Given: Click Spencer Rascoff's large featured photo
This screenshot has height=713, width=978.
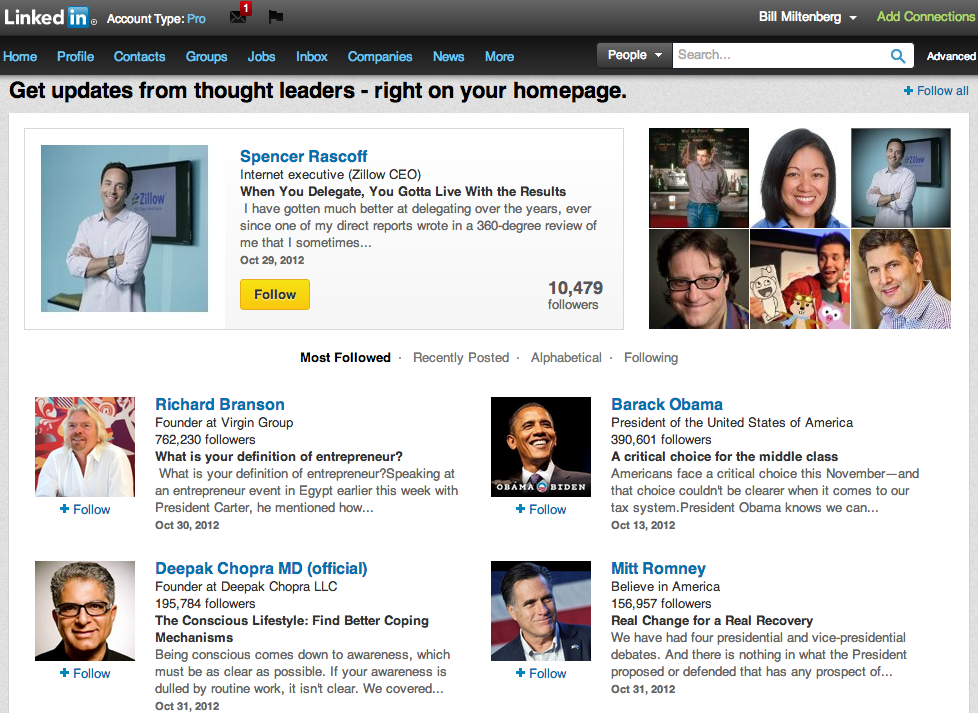Looking at the screenshot, I should tap(124, 228).
